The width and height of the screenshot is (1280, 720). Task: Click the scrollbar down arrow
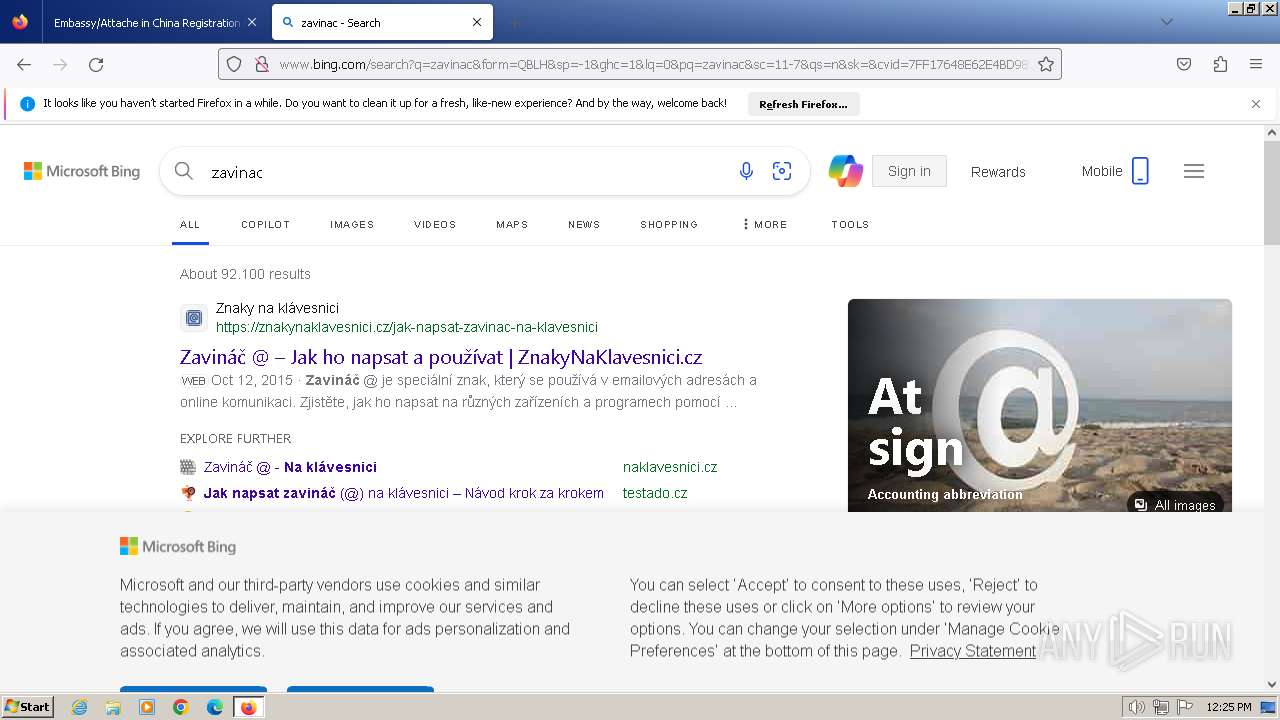click(x=1272, y=685)
